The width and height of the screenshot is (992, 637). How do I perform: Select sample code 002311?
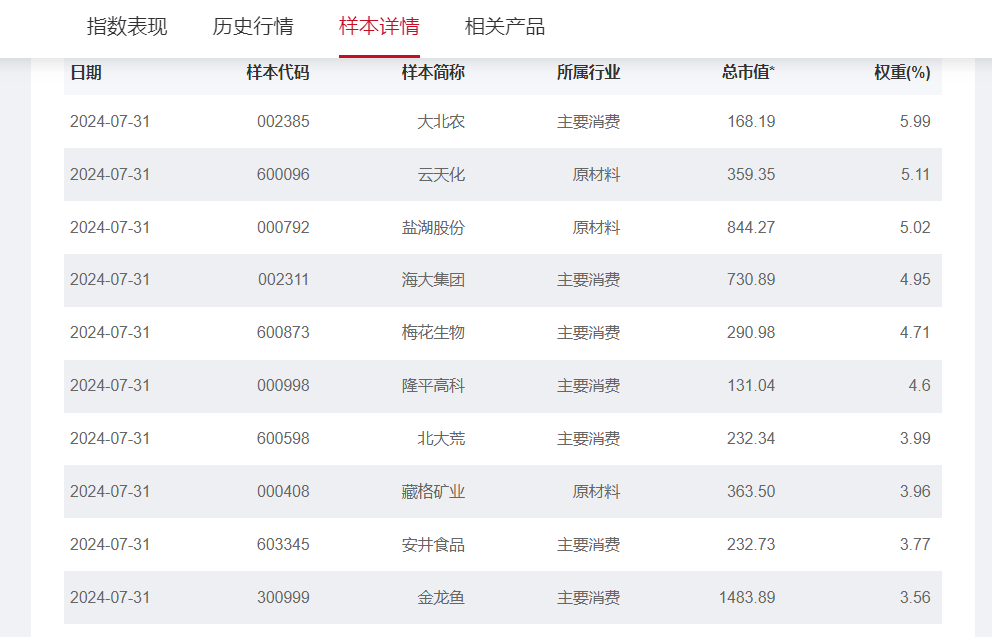point(283,280)
